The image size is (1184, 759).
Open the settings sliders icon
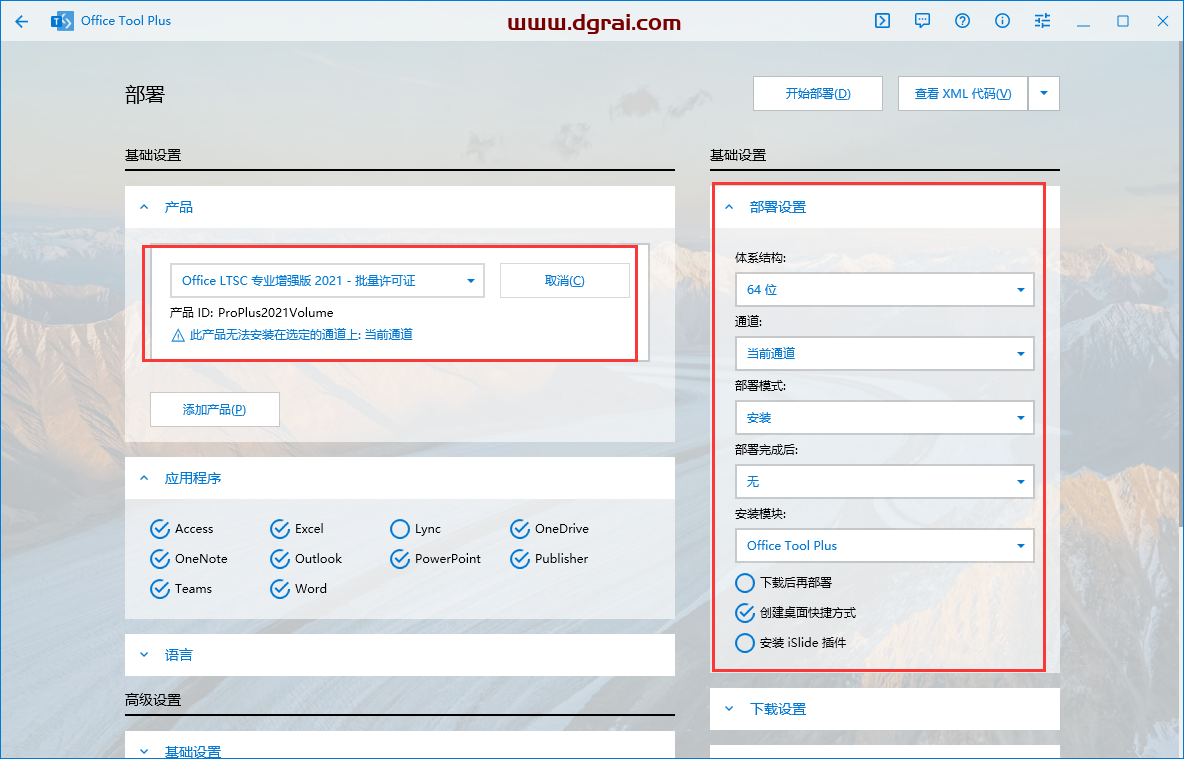[x=1041, y=20]
